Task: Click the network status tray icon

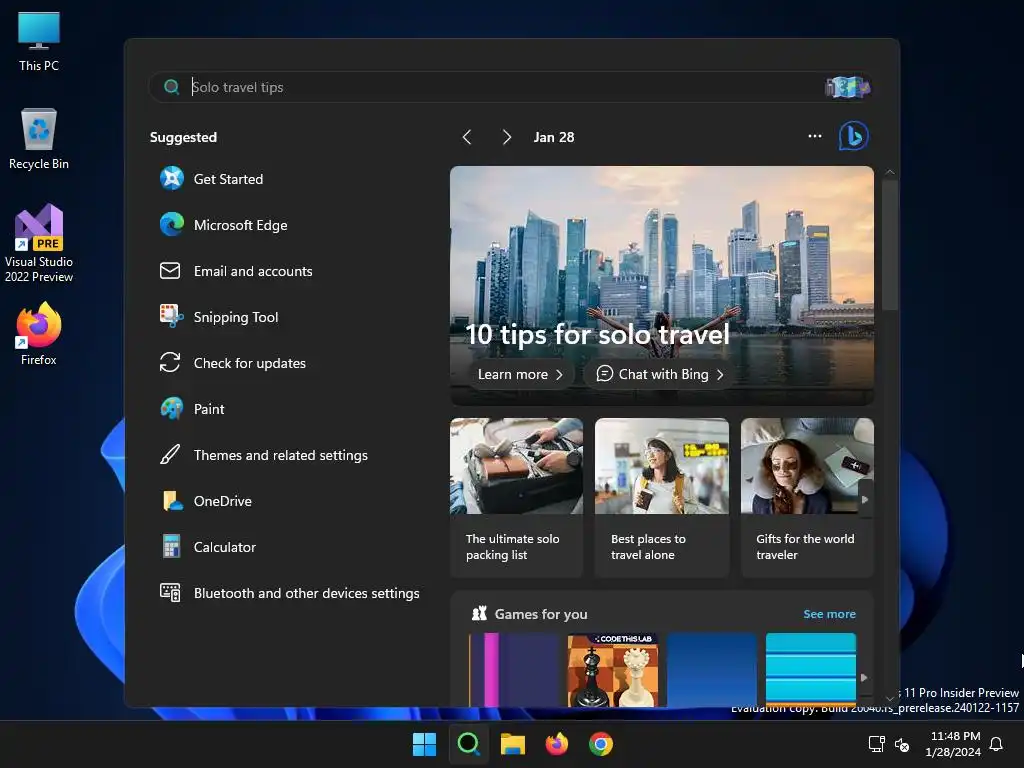Action: point(876,744)
